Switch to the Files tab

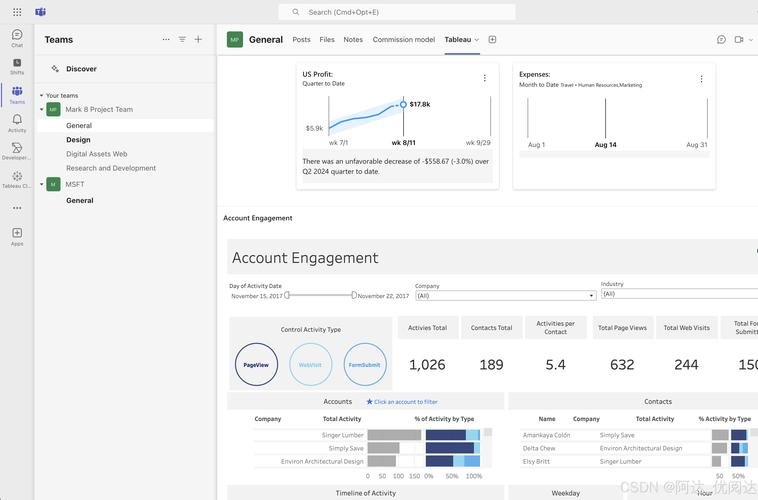coord(327,40)
